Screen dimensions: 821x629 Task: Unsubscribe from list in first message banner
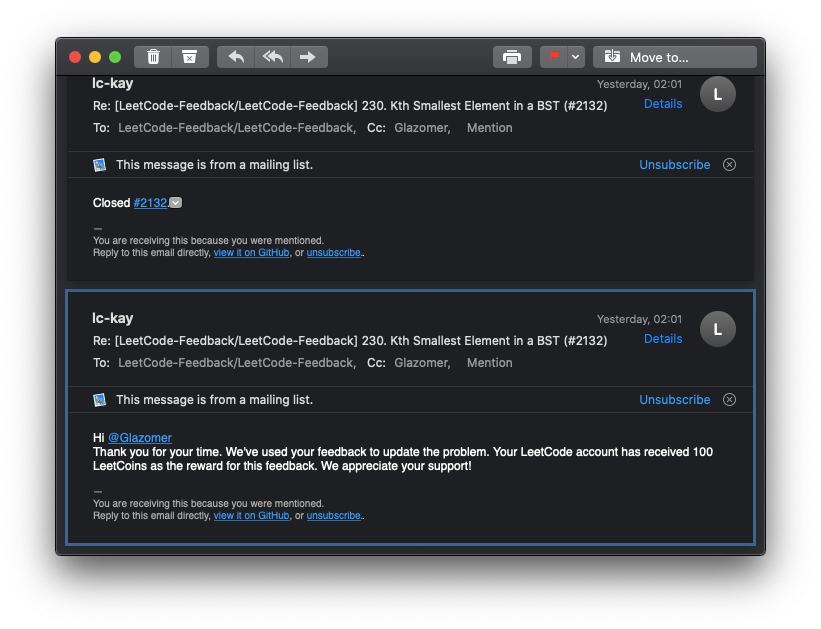pos(674,164)
